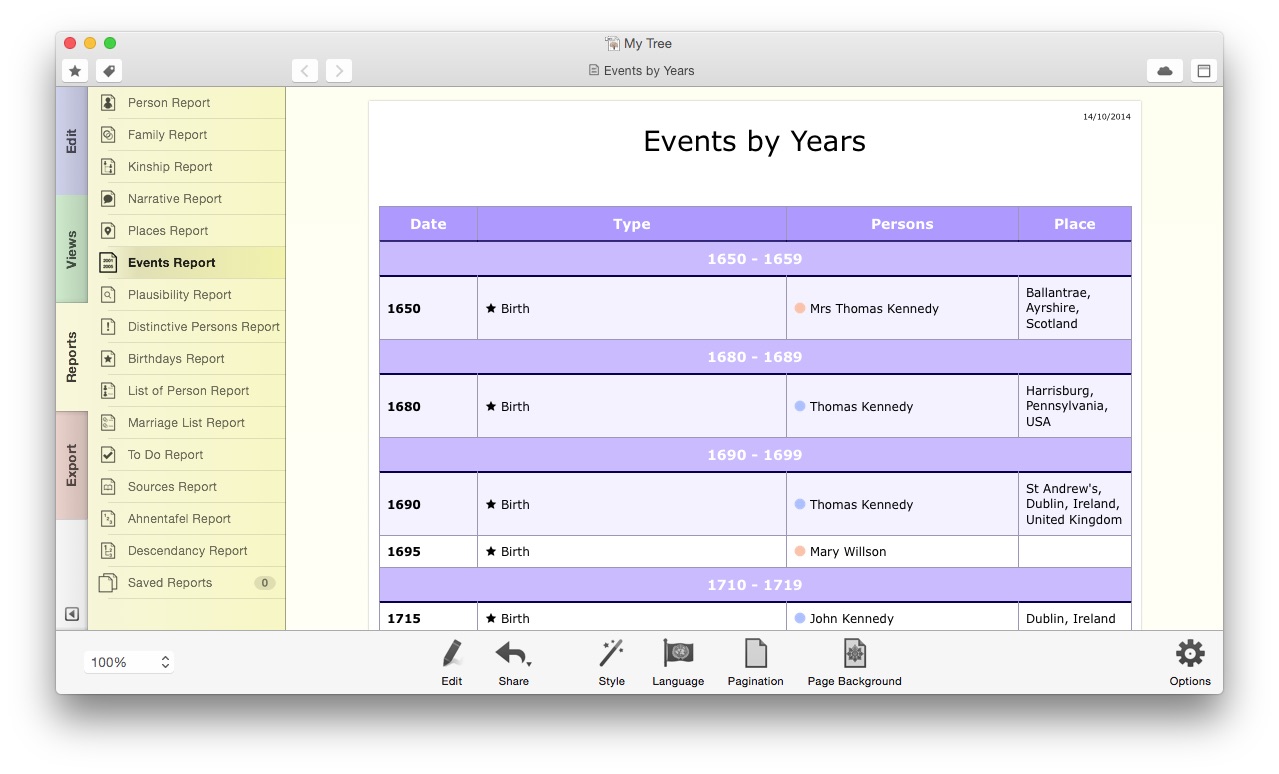Go forward with the right arrow button
The height and width of the screenshot is (774, 1279).
pos(339,71)
